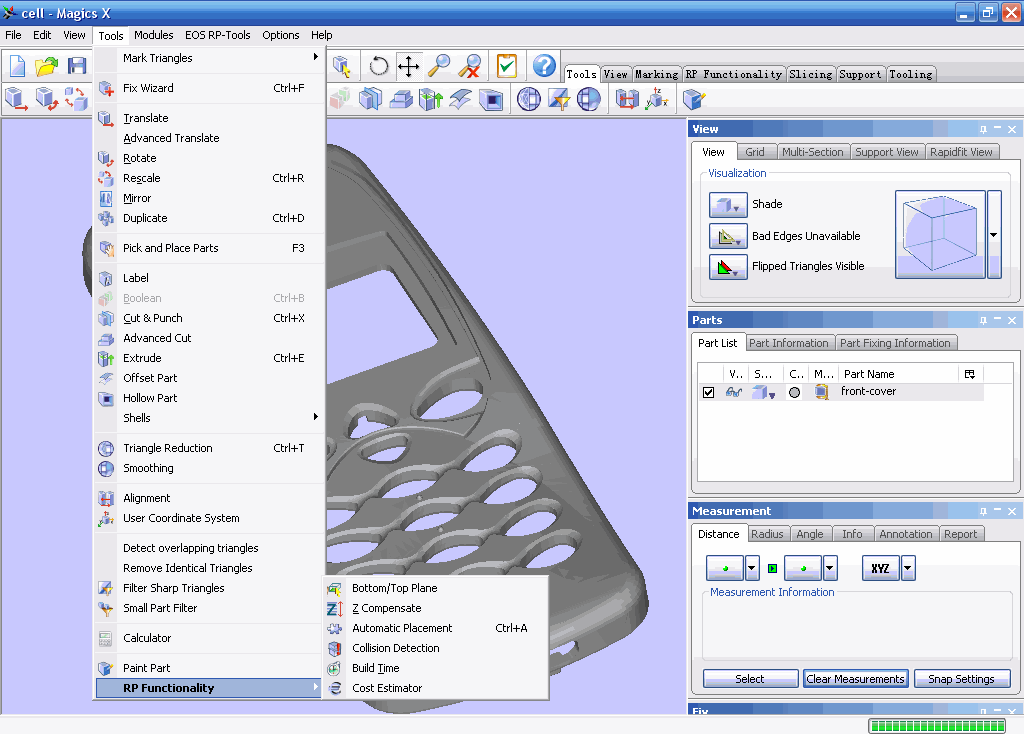Select Automatic Placement in the submenu
Screen dimensions: 1024x734
[436, 628]
